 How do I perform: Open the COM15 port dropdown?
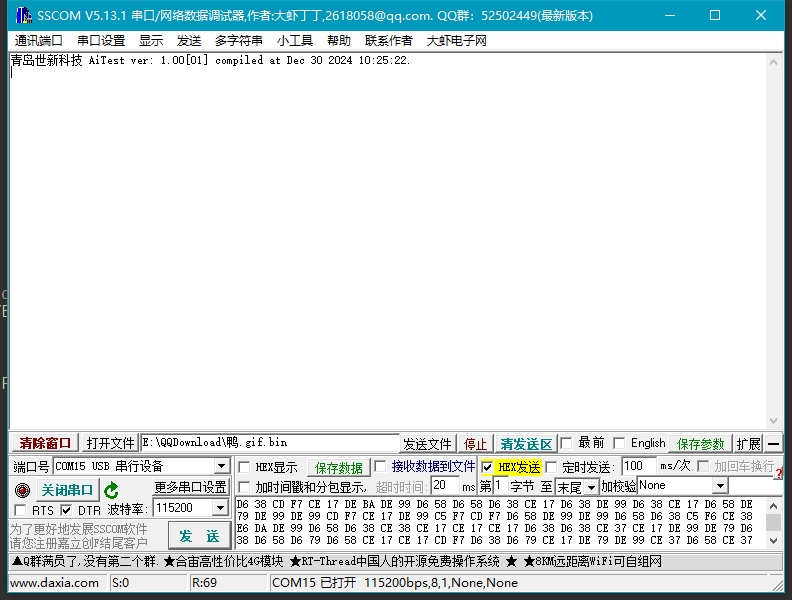tap(221, 466)
